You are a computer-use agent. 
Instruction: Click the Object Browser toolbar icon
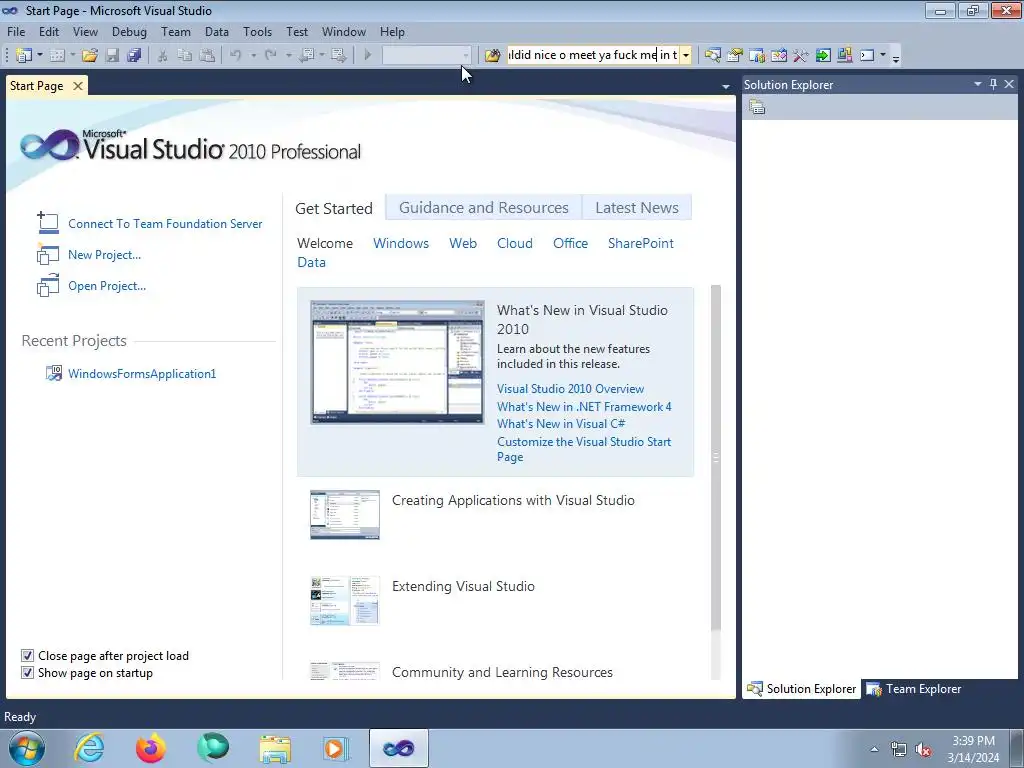click(778, 56)
